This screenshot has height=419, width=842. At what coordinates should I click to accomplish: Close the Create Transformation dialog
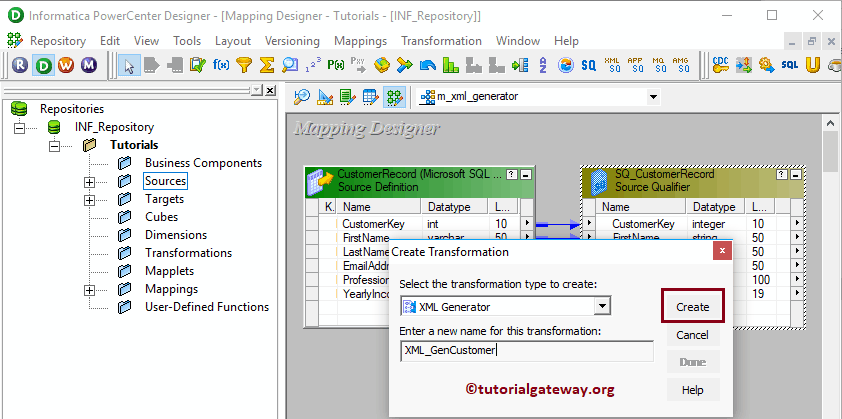coord(722,251)
